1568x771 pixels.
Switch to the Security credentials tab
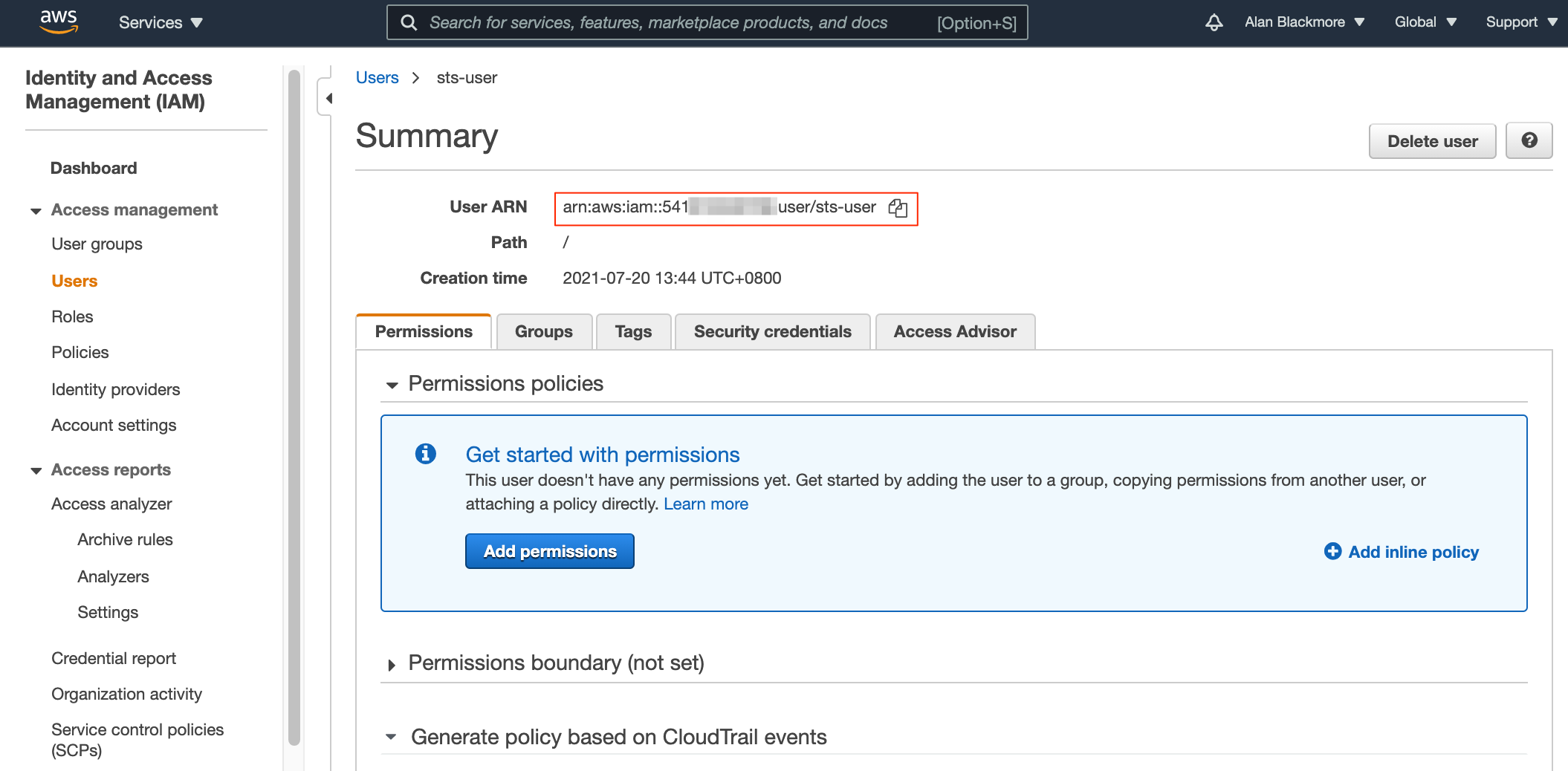coord(772,331)
